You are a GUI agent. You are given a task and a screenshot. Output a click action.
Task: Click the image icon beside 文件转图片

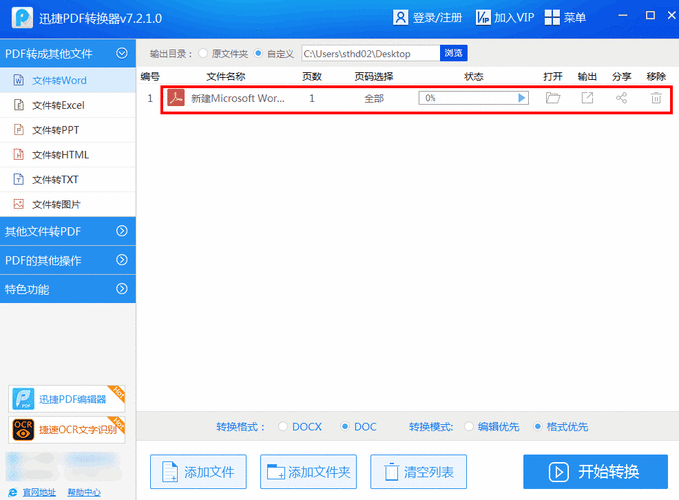[x=19, y=204]
